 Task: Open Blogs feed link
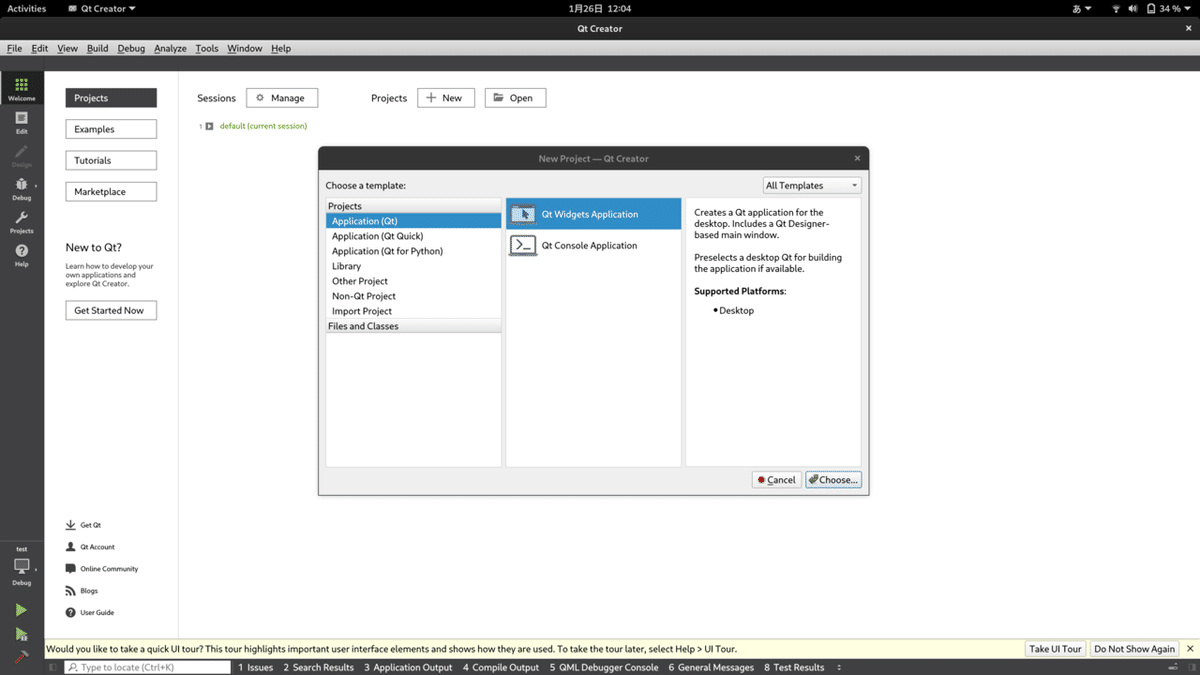click(82, 591)
